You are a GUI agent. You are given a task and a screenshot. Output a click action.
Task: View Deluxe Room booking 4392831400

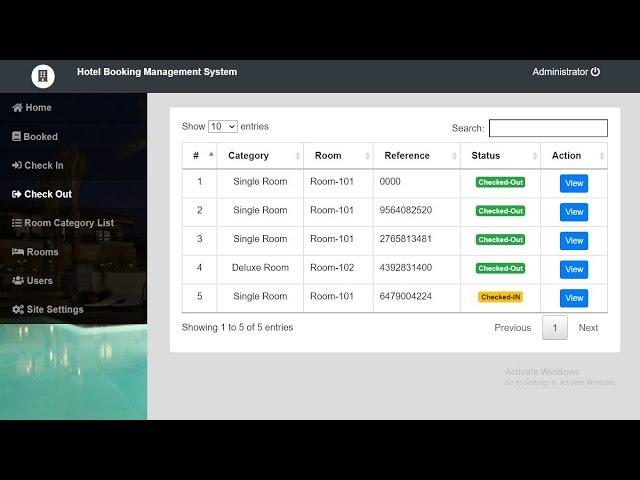[574, 269]
